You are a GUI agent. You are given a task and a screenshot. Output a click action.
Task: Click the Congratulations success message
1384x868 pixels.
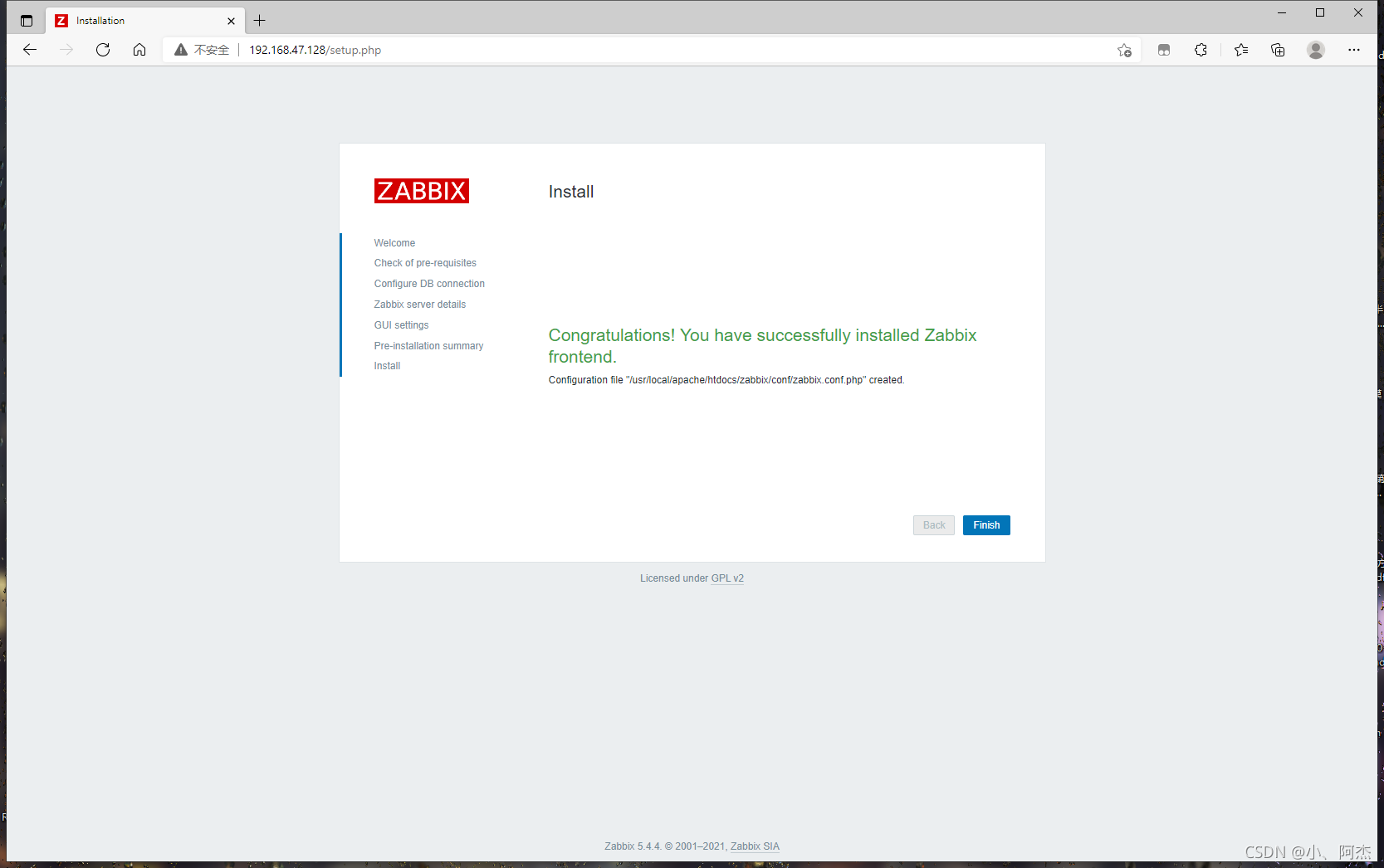point(762,346)
